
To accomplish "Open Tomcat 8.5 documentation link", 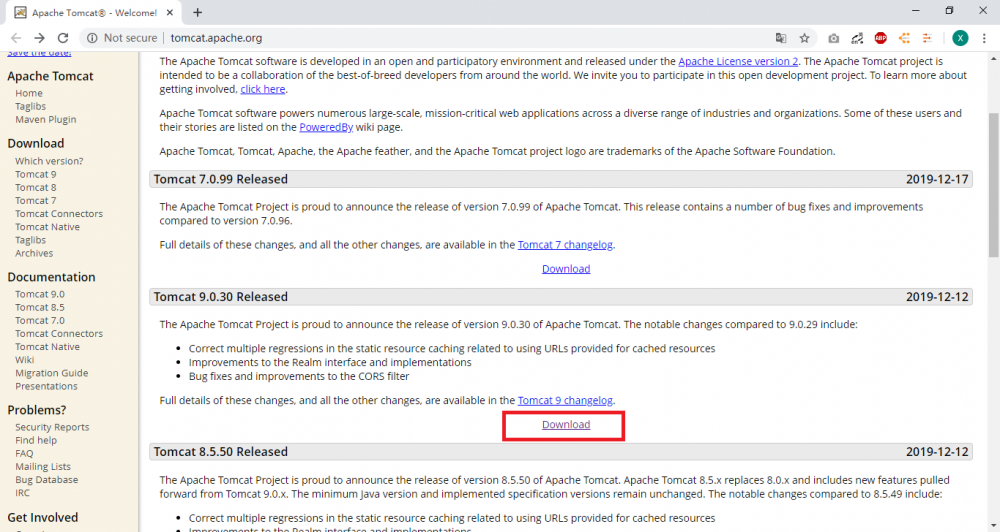I will click(x=40, y=307).
